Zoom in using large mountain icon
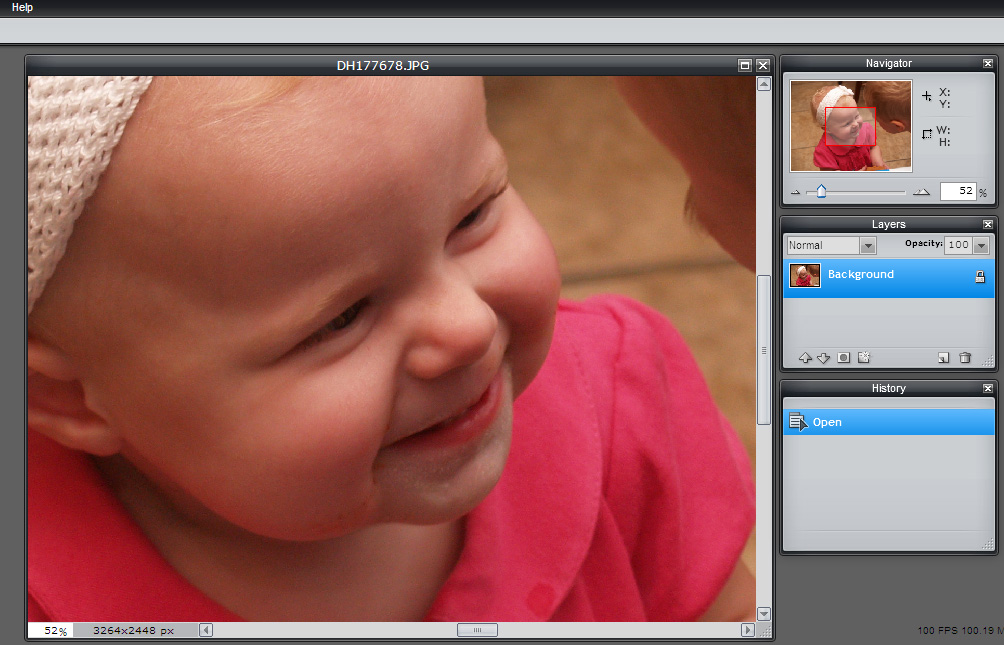1004x645 pixels. pyautogui.click(x=921, y=191)
